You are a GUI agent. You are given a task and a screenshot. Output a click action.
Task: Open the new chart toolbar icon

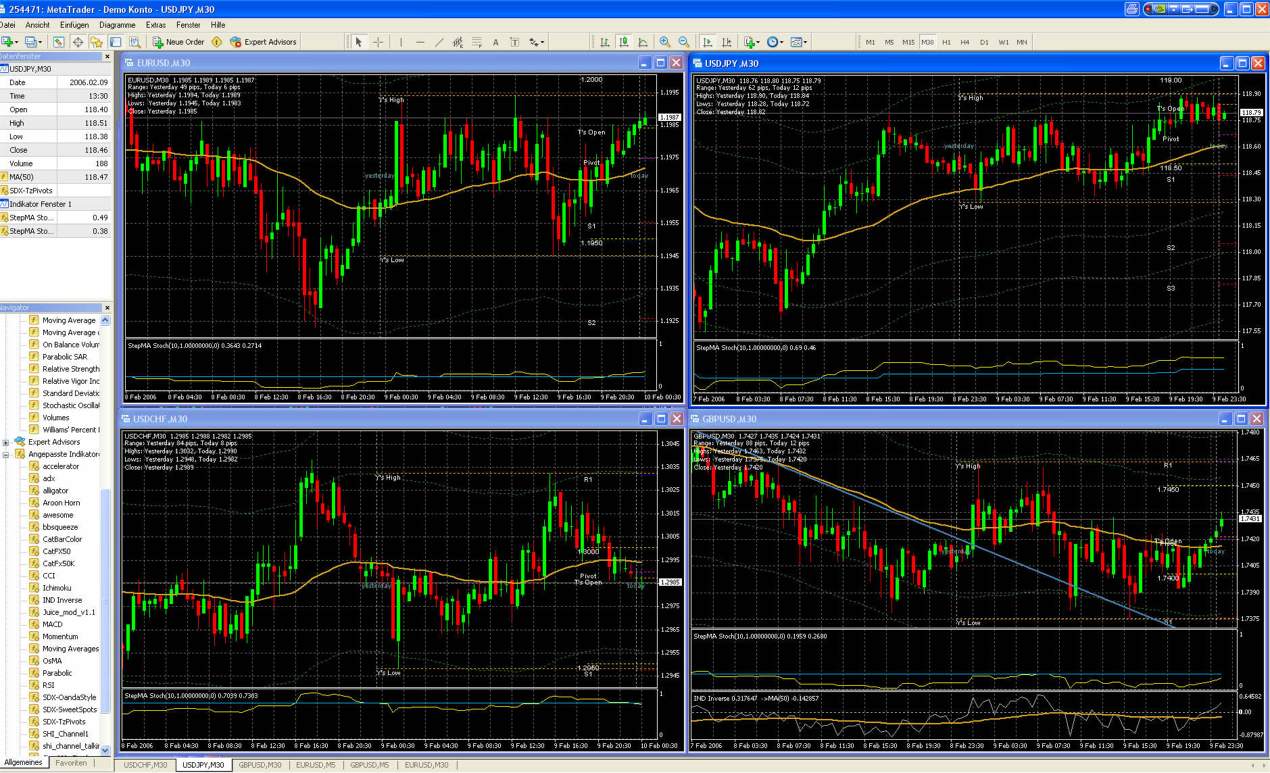9,42
